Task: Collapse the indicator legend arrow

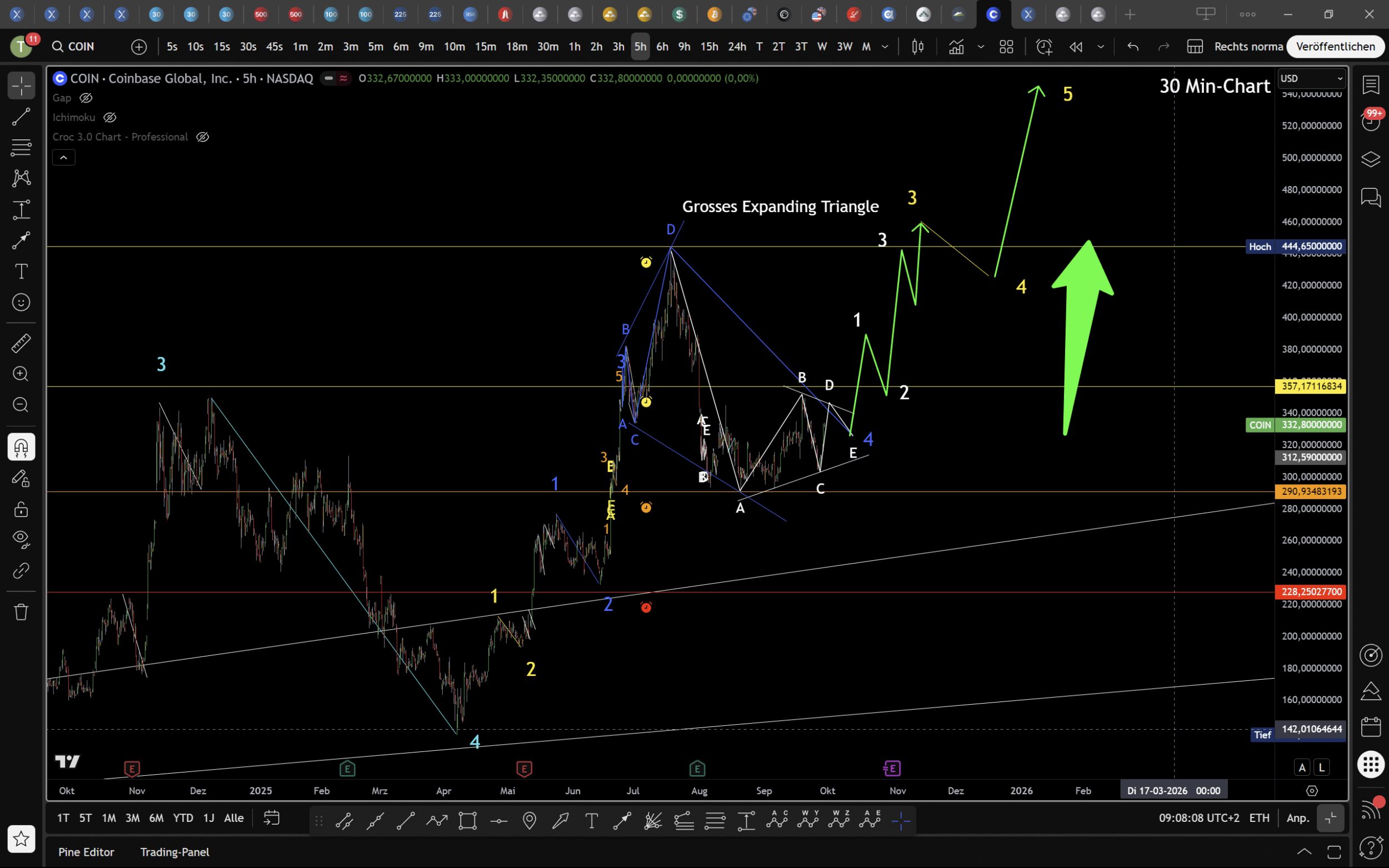Action: click(x=64, y=157)
